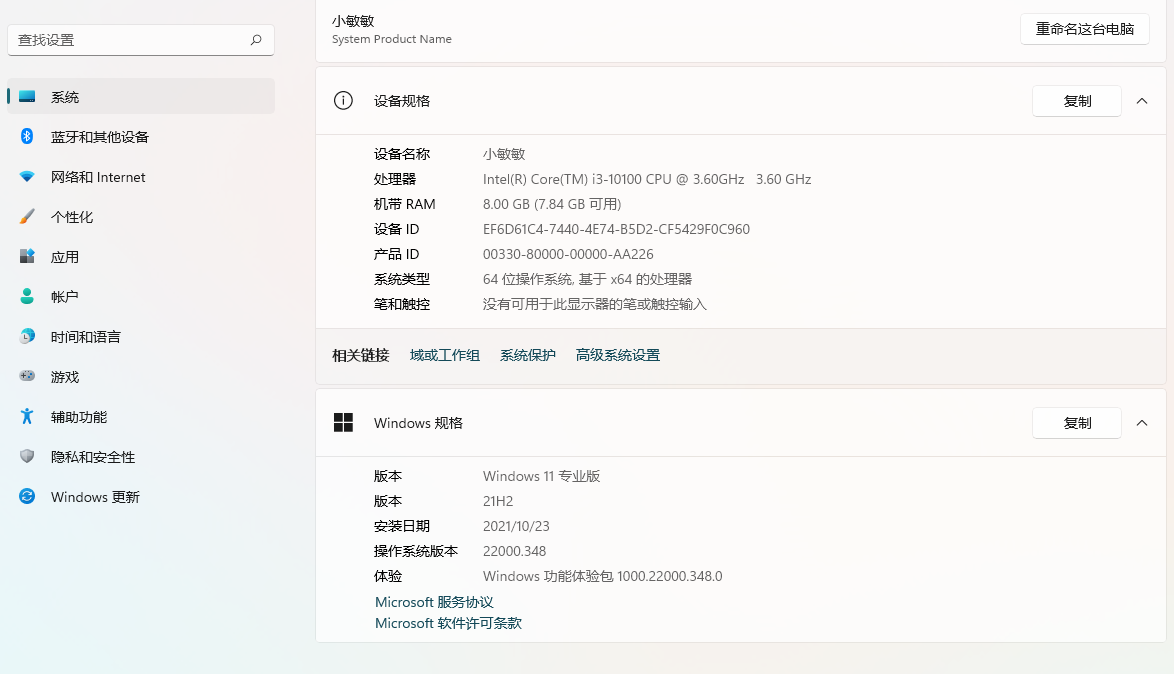
Task: Open the 应用 settings page
Action: 65,257
